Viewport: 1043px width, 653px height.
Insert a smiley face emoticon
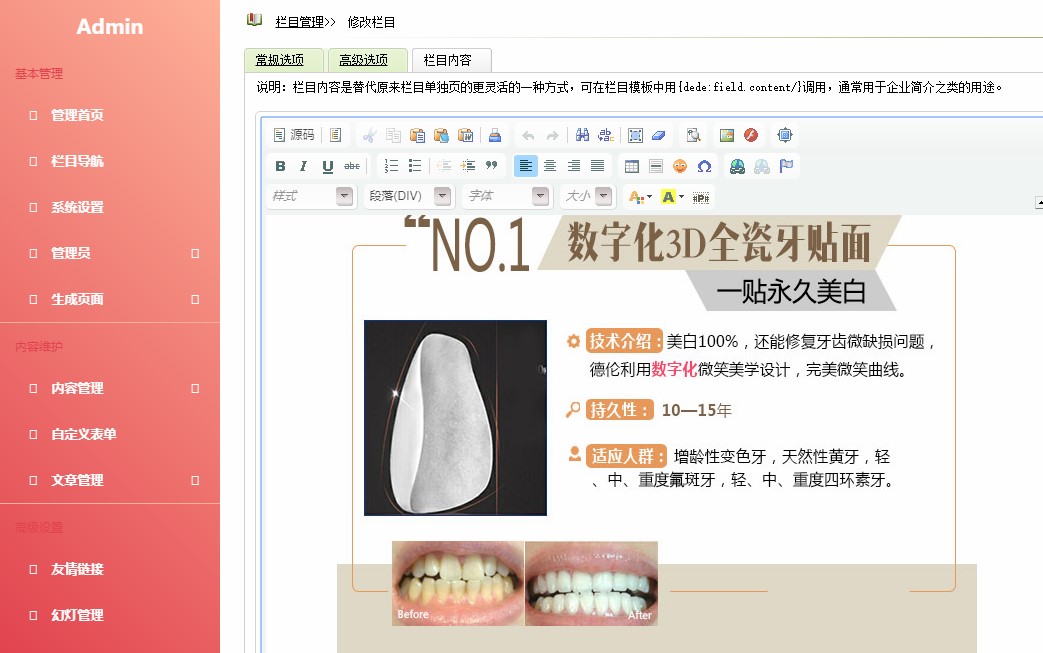point(679,166)
